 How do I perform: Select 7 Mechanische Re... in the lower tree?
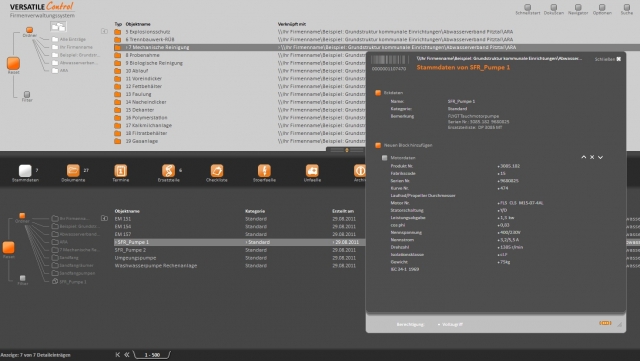(79, 249)
